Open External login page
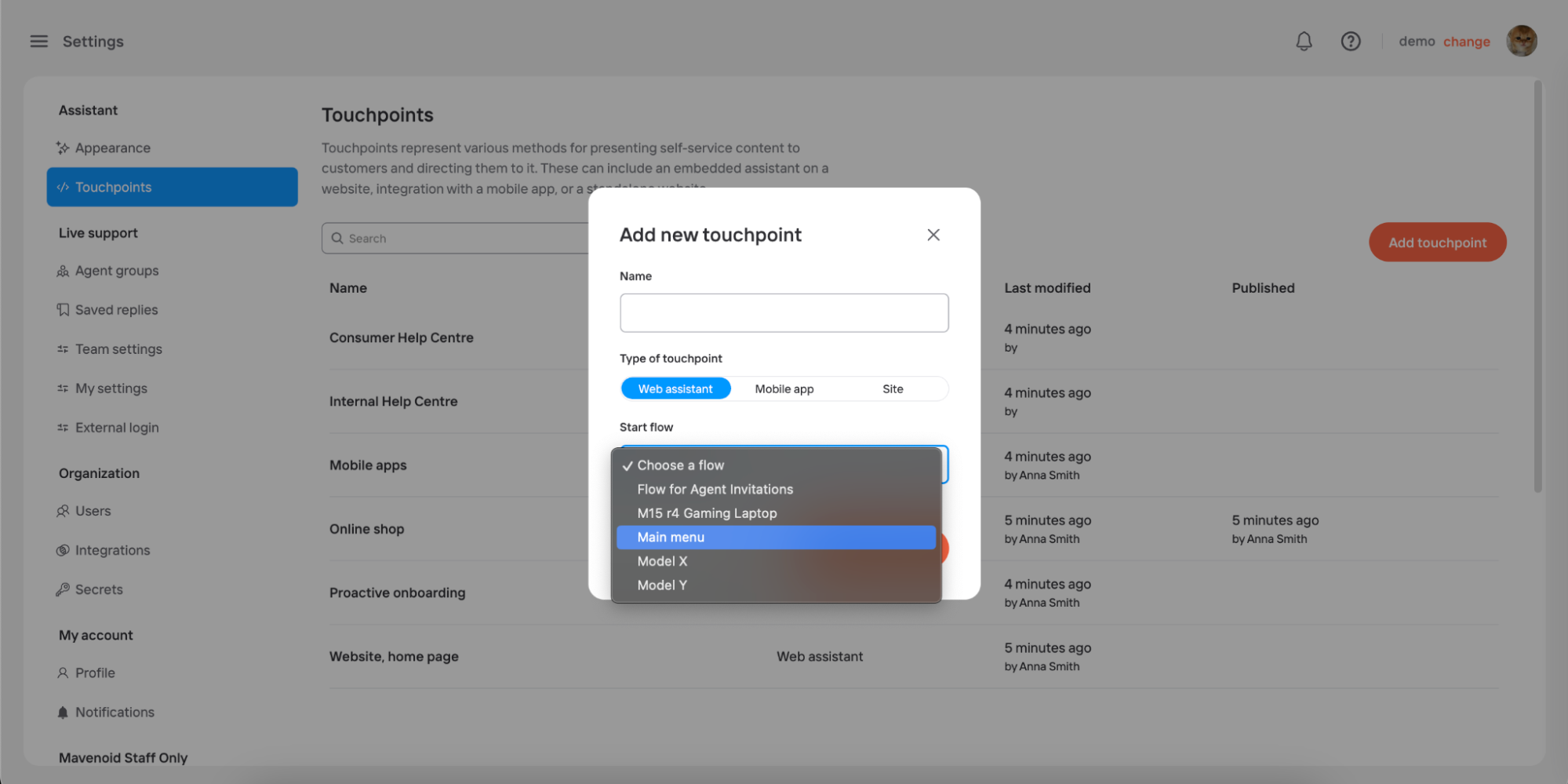 (172, 428)
